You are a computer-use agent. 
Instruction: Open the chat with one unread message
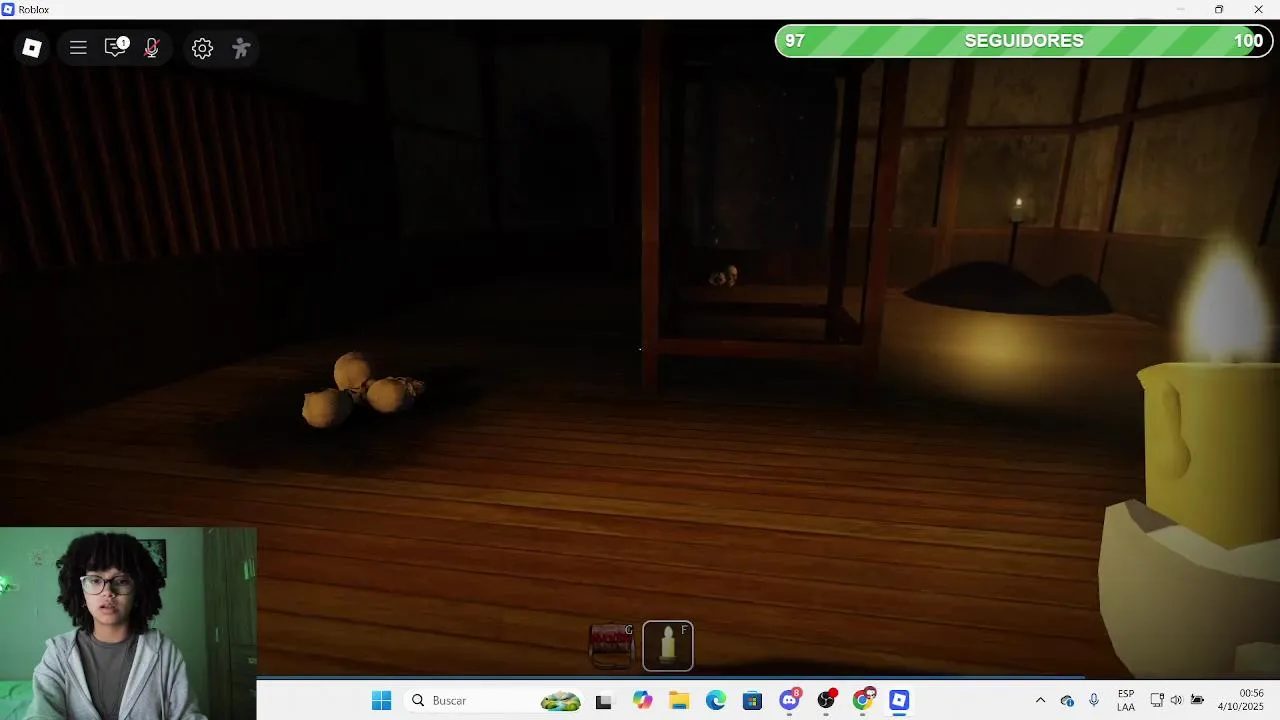click(x=116, y=47)
